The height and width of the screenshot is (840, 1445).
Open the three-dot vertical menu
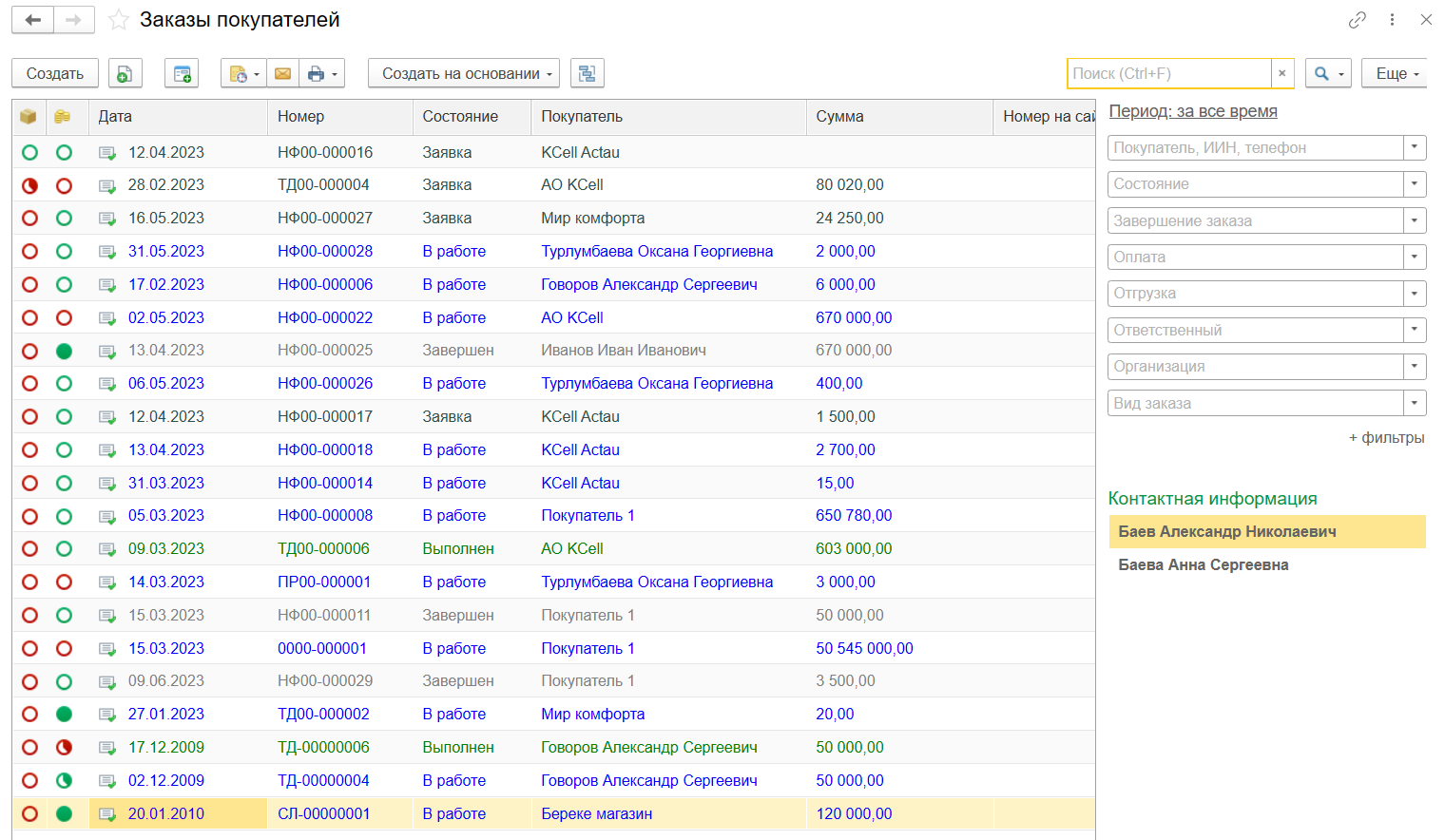1392,20
